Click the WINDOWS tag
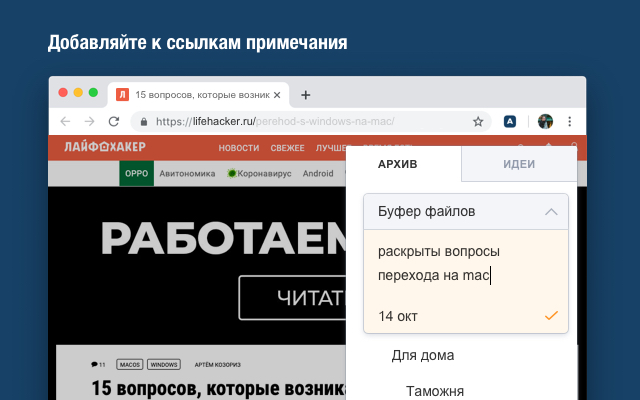The width and height of the screenshot is (640, 400). [x=164, y=364]
